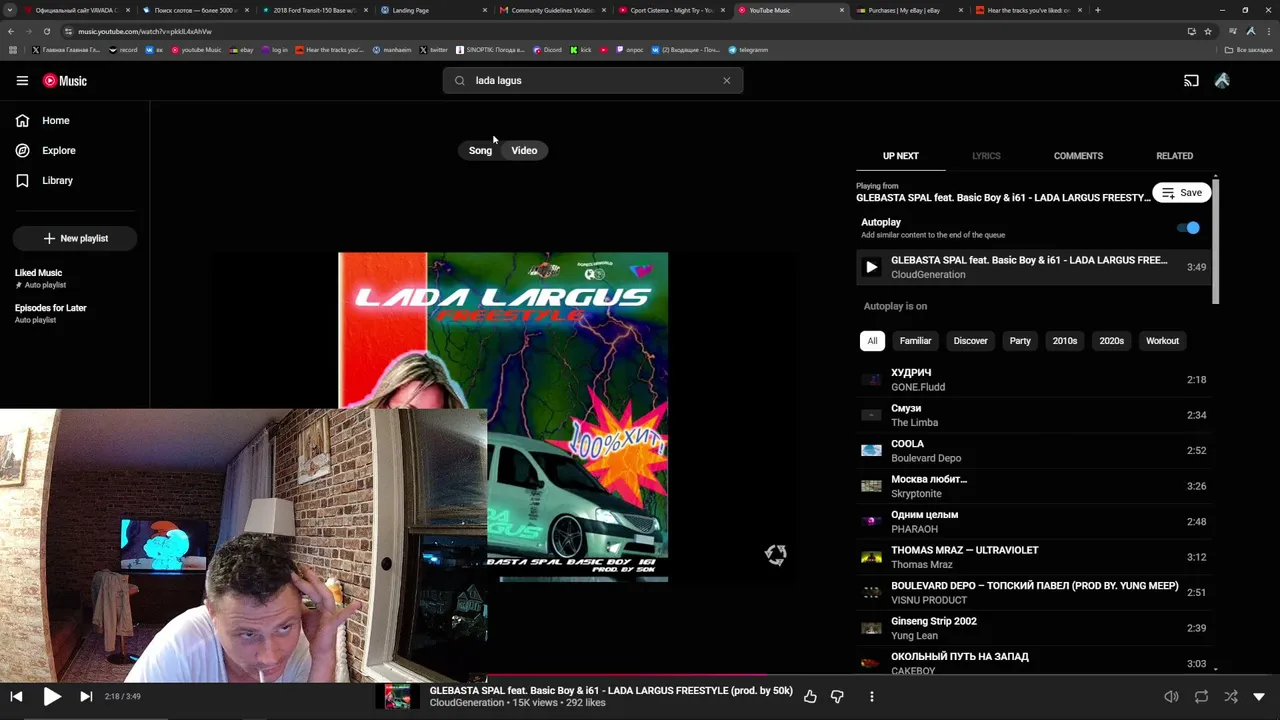This screenshot has width=1280, height=720.
Task: Open the Discord bookmark
Action: [548, 50]
